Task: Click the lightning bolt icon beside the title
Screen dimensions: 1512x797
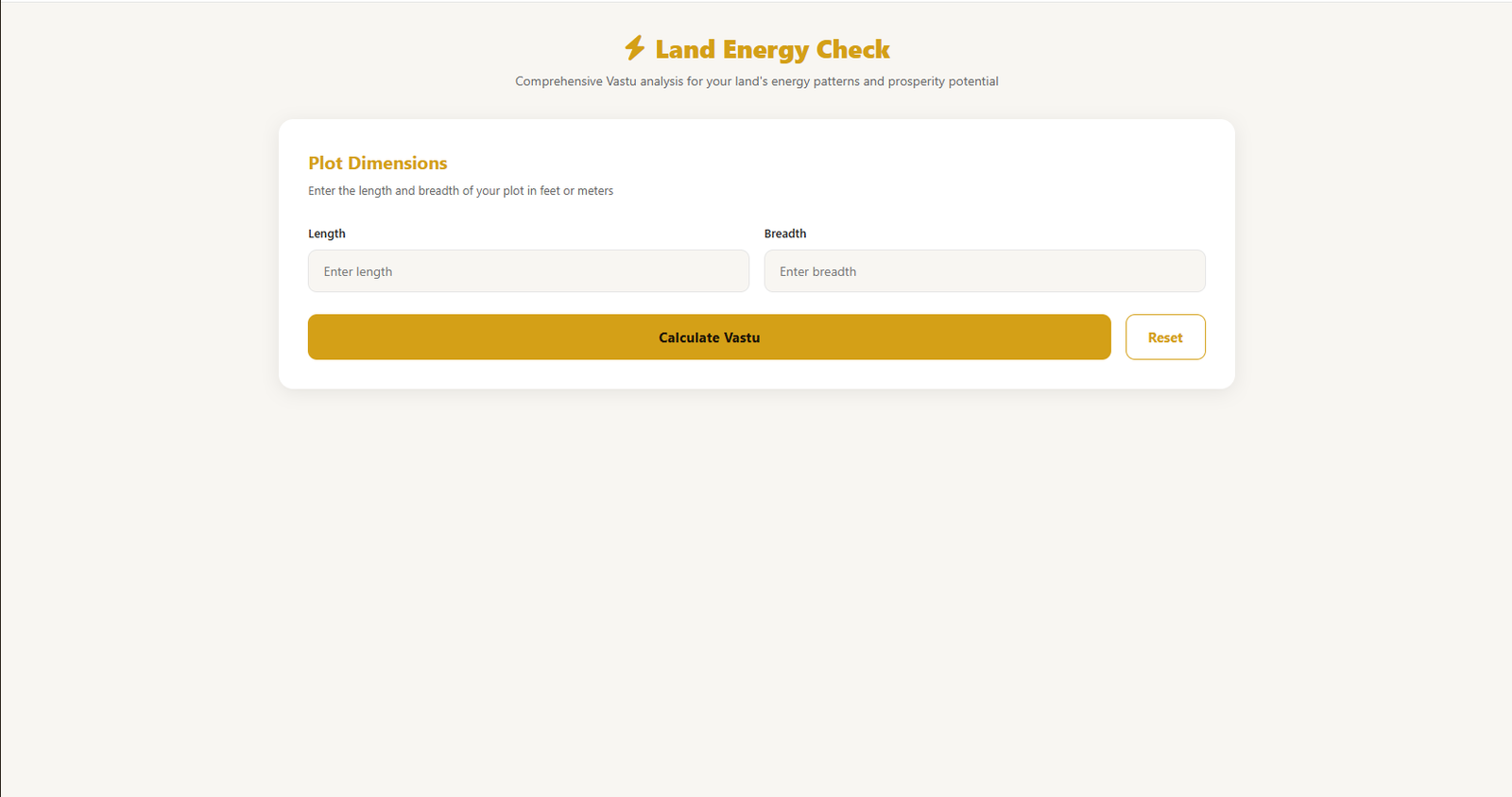Action: (634, 48)
